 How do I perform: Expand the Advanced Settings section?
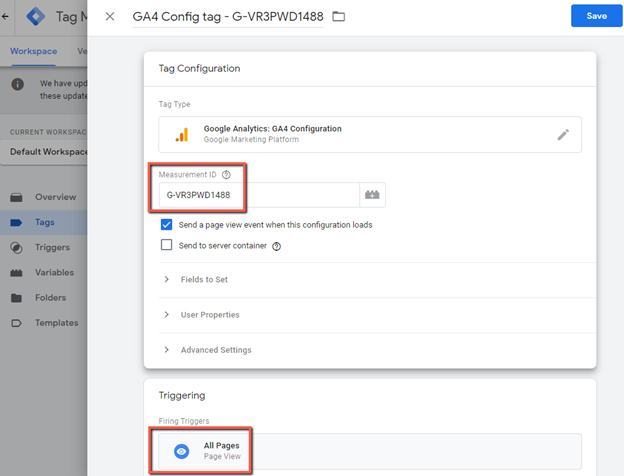tap(377, 350)
